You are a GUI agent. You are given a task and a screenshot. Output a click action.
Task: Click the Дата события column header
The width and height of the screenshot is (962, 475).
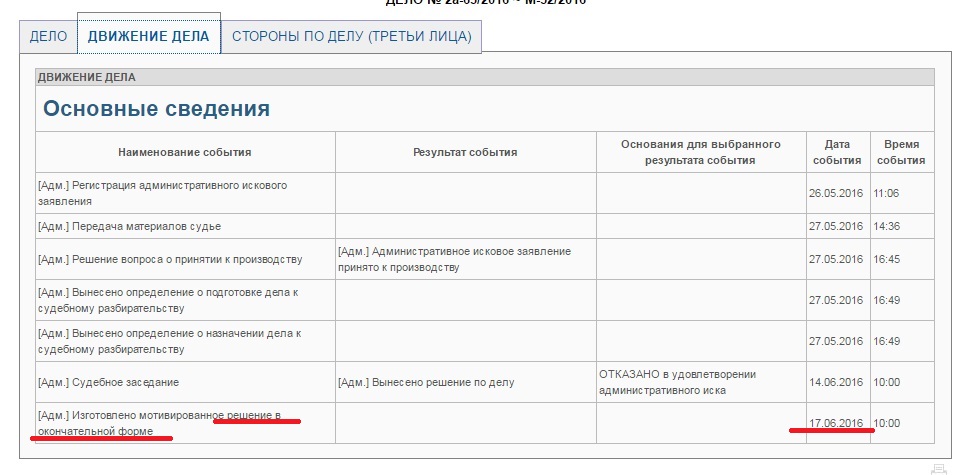pyautogui.click(x=836, y=152)
